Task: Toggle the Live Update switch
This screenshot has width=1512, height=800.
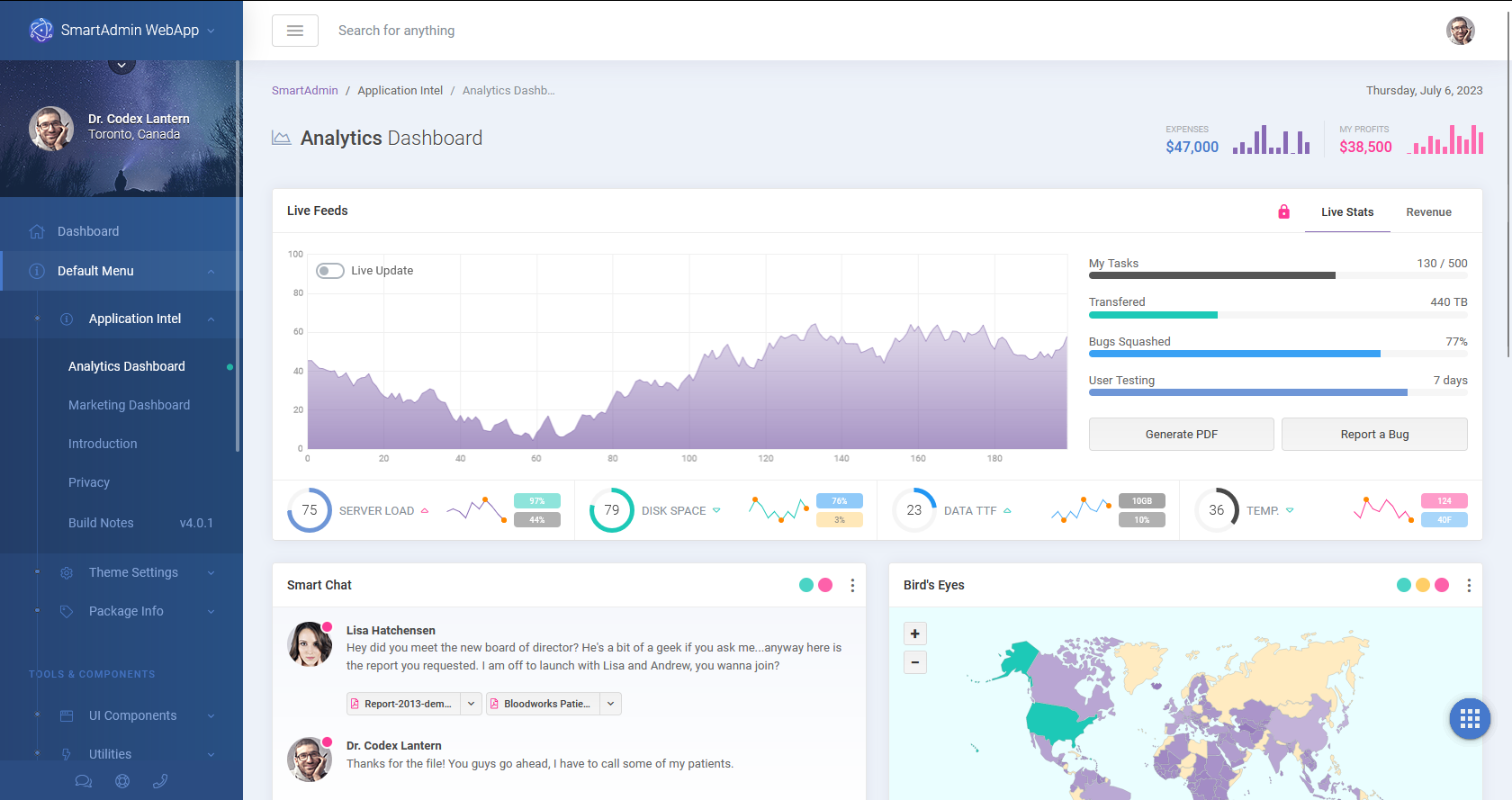Action: pos(330,271)
